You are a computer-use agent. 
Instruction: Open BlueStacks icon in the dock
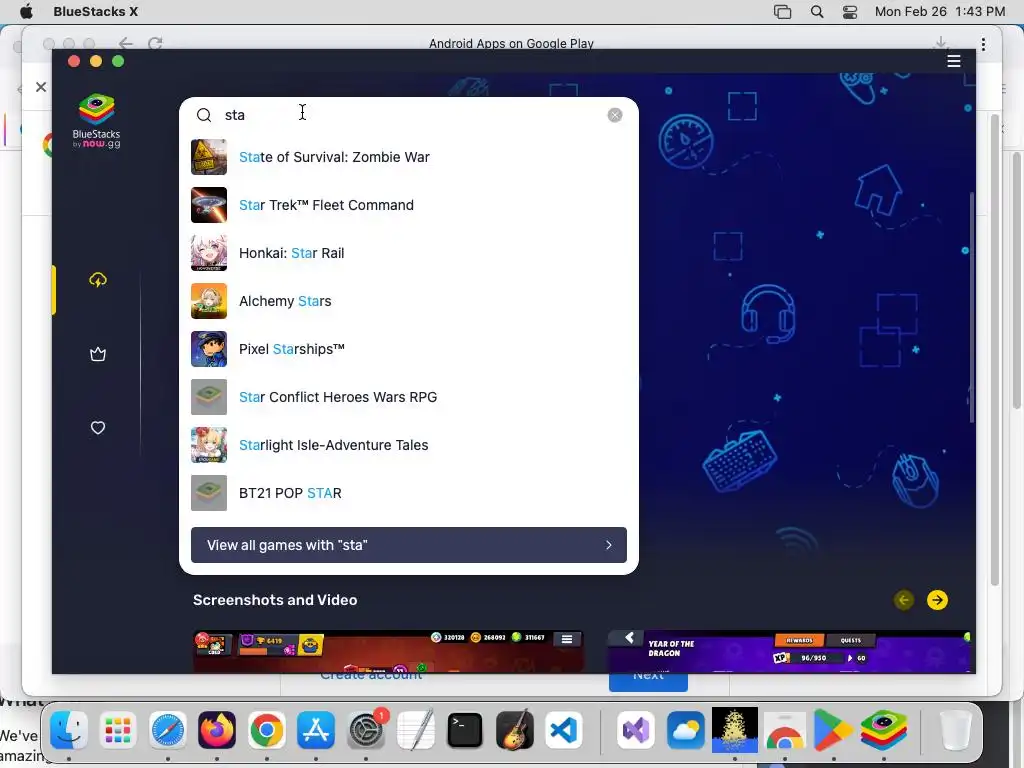(x=884, y=729)
